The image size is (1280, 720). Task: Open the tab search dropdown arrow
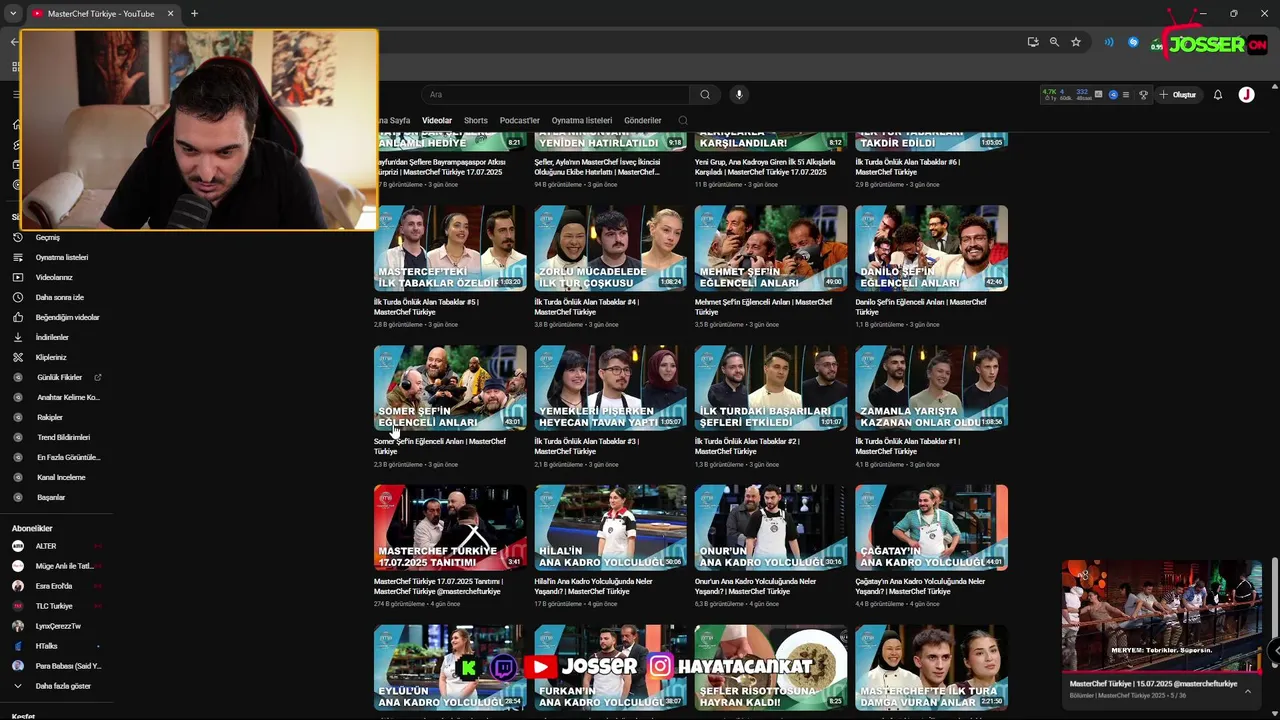pos(13,14)
